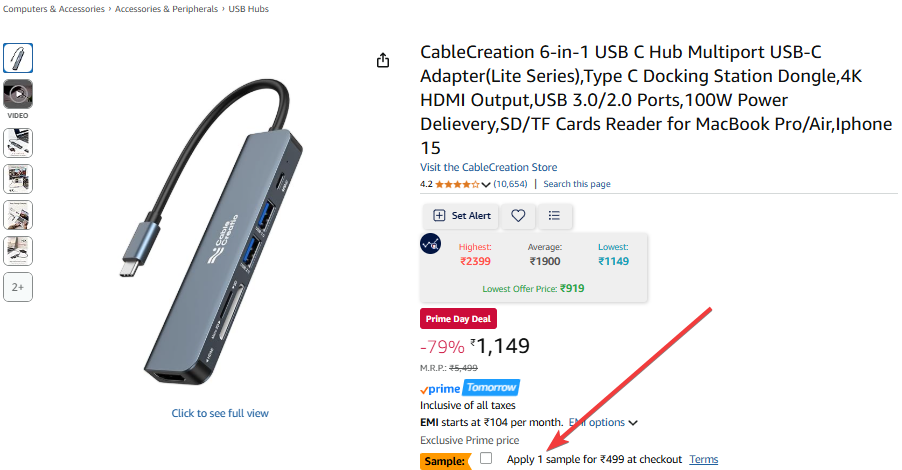
Task: Click 'Search this page' link
Action: coord(577,184)
